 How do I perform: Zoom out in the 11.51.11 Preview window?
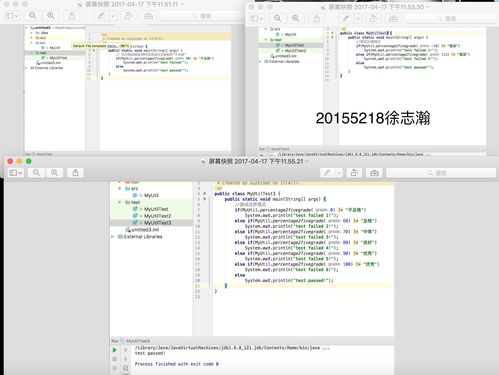[33, 16]
